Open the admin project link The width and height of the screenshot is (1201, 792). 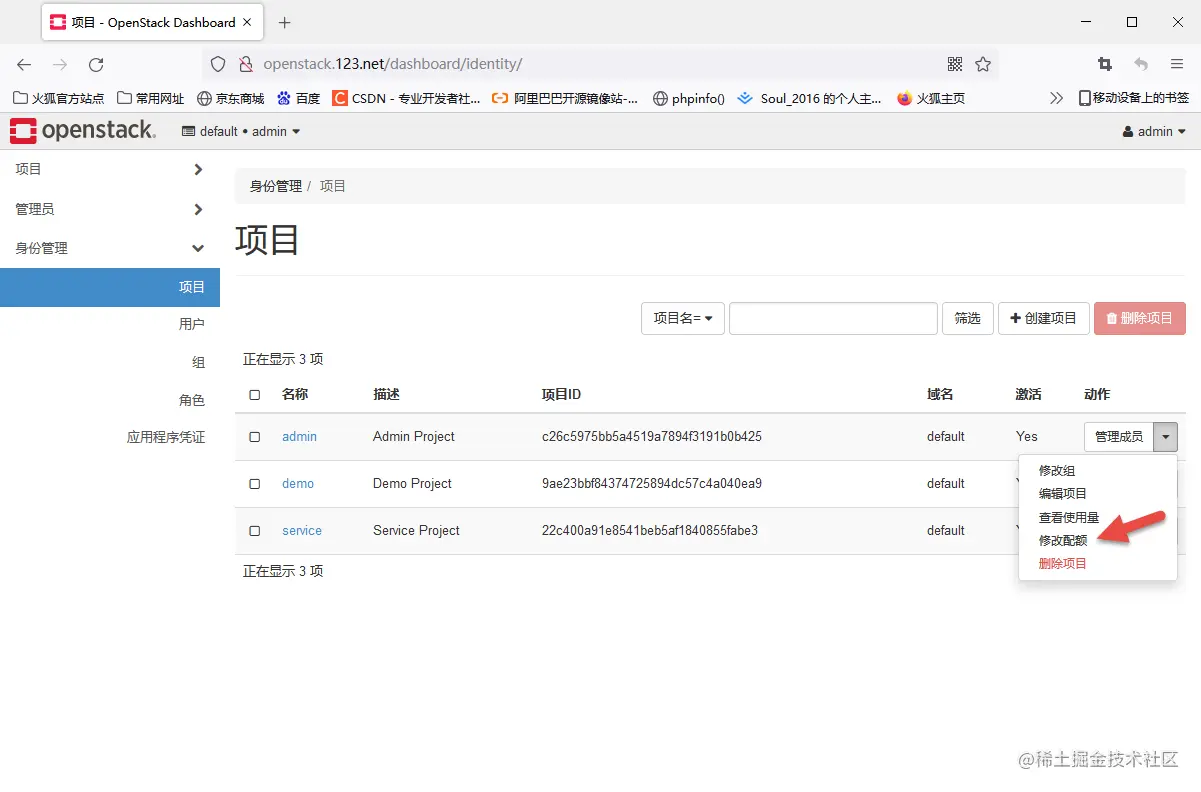pos(298,437)
